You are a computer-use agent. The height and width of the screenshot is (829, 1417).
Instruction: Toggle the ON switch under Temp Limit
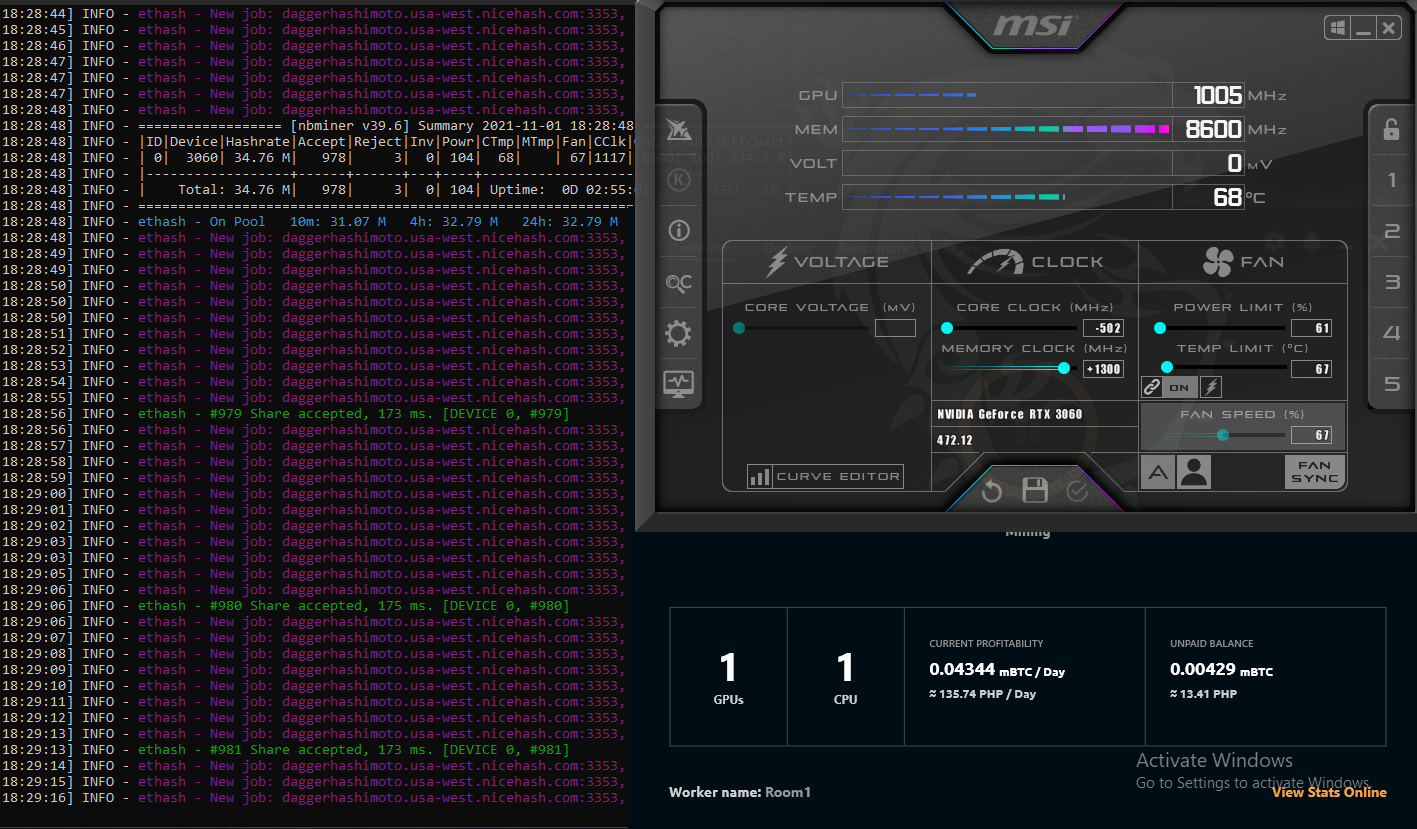tap(1180, 387)
